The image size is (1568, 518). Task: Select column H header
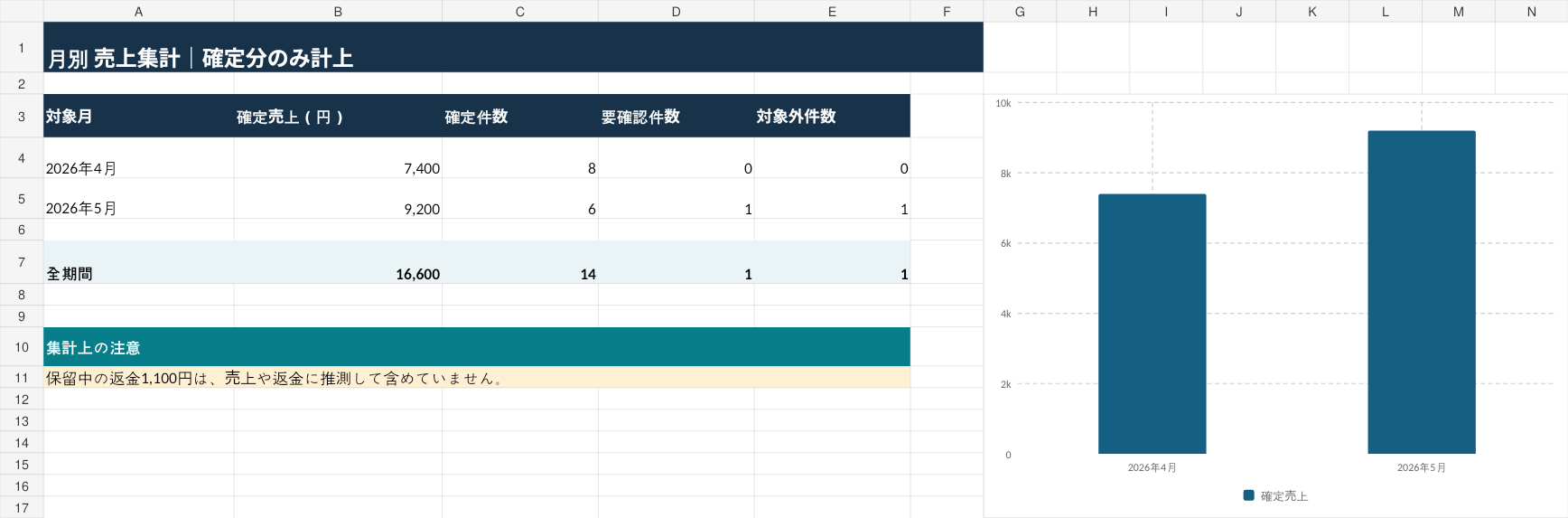pos(1093,11)
